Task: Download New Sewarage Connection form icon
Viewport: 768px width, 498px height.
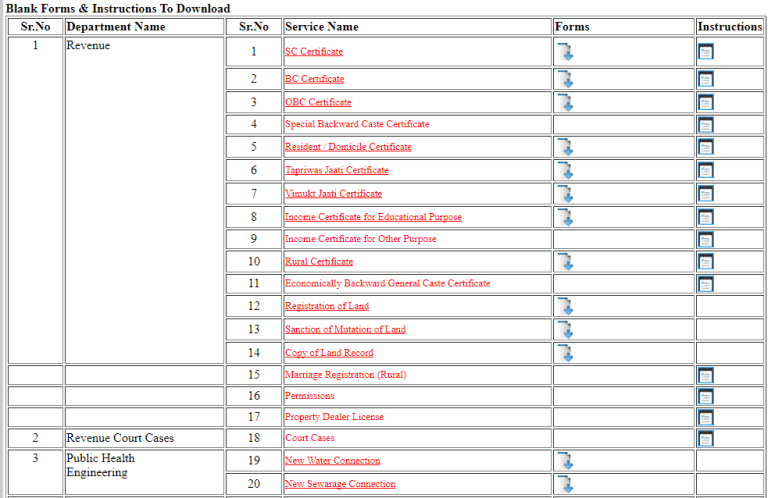Action: 565,484
